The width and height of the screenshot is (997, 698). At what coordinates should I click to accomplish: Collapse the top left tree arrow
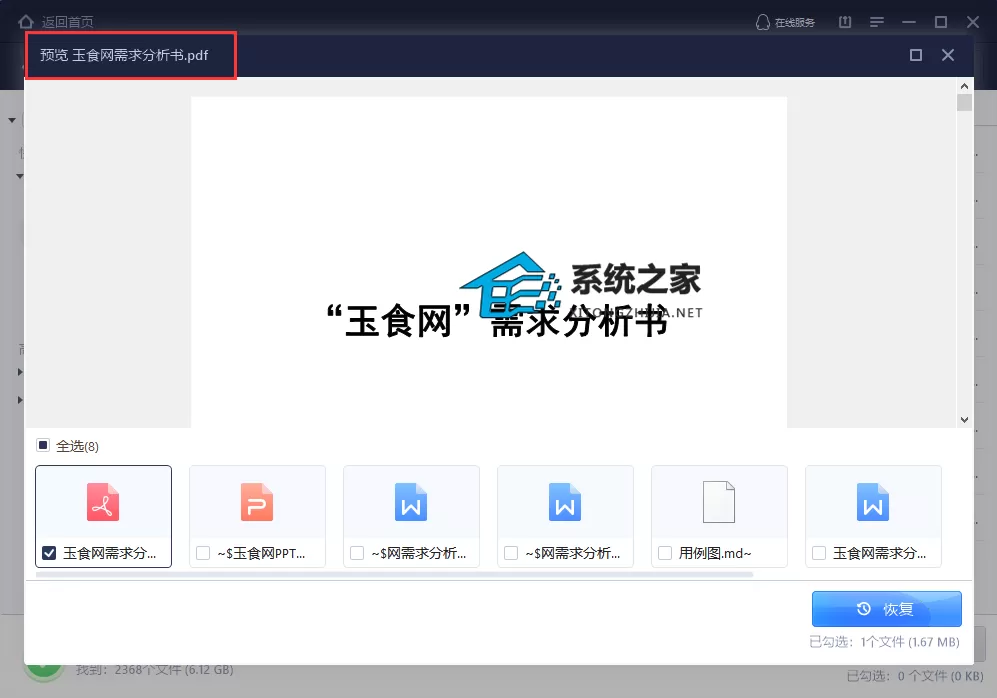click(11, 120)
